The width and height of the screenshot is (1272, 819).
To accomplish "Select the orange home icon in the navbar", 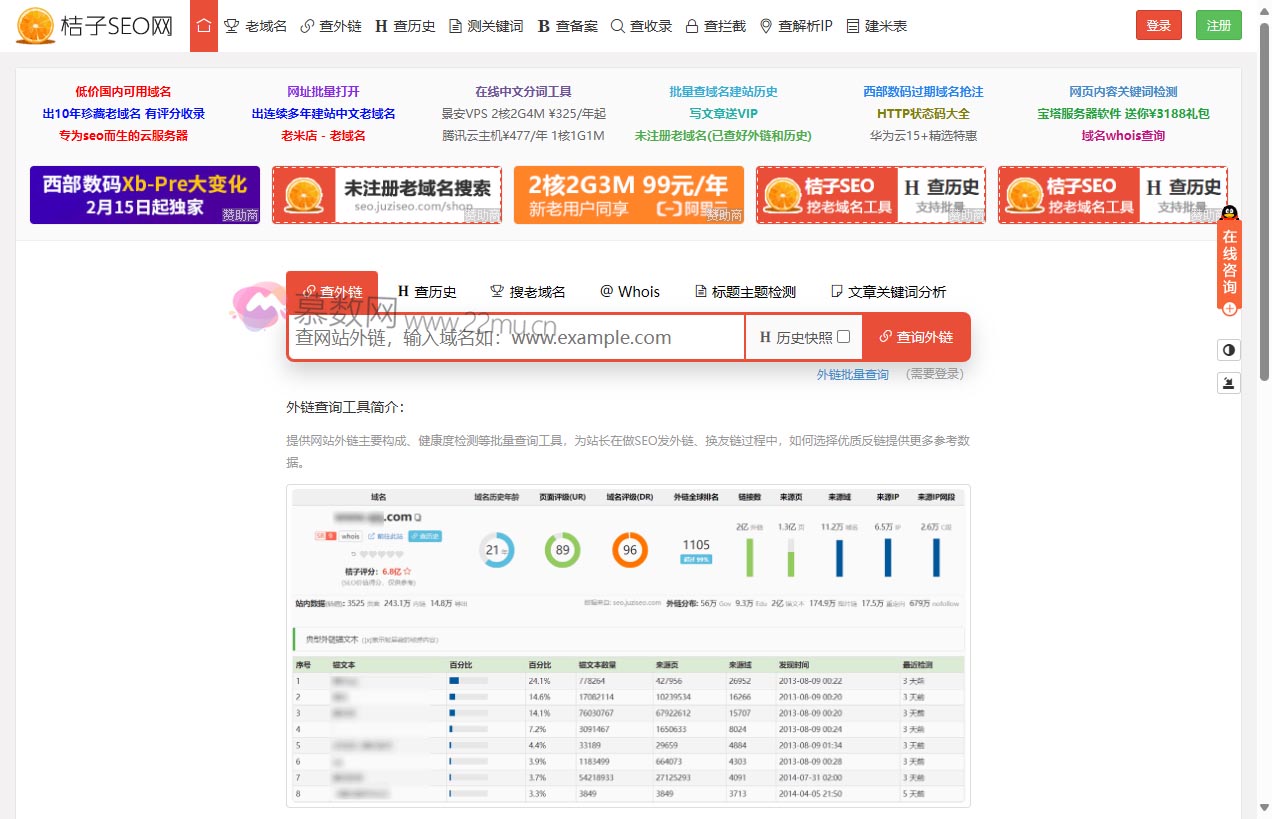I will point(204,25).
